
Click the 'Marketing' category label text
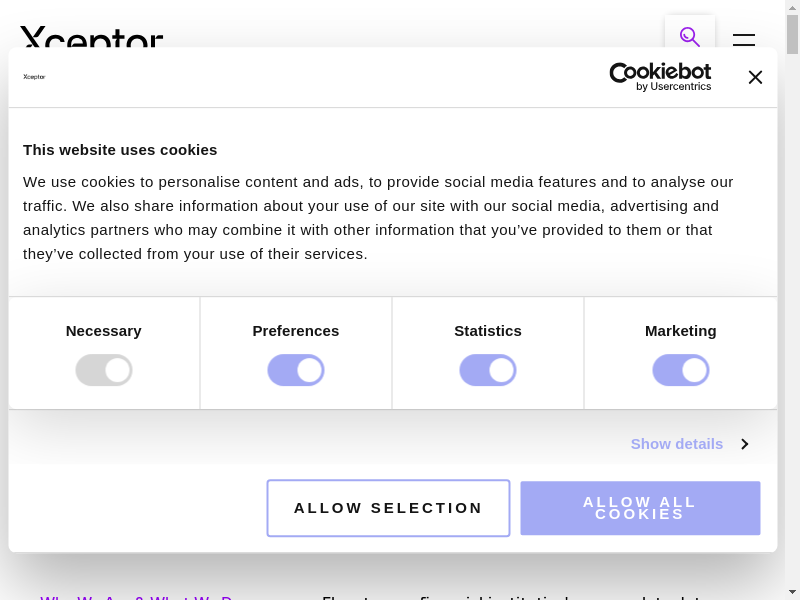click(x=681, y=331)
